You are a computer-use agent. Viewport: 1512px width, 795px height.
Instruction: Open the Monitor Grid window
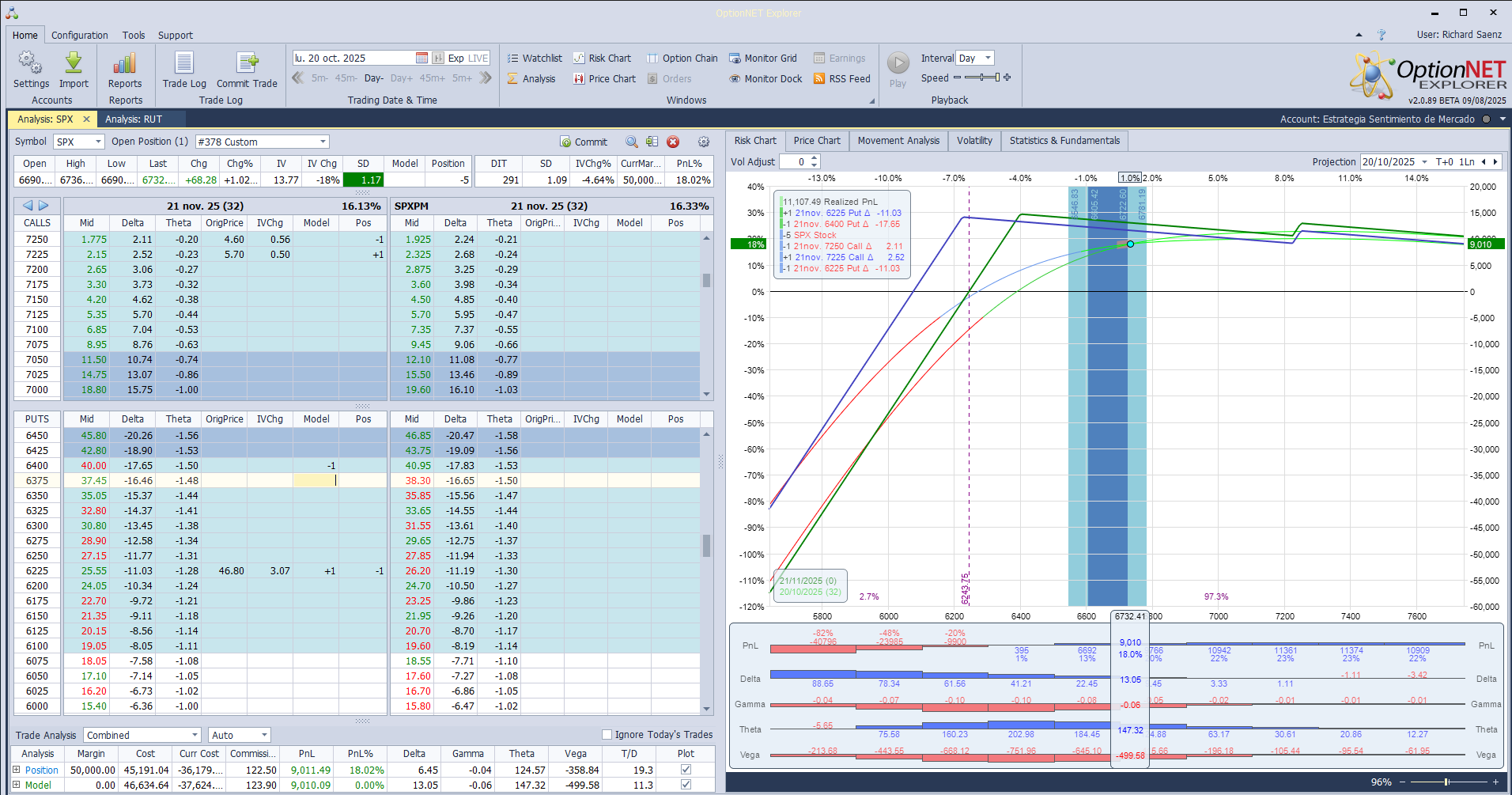762,58
